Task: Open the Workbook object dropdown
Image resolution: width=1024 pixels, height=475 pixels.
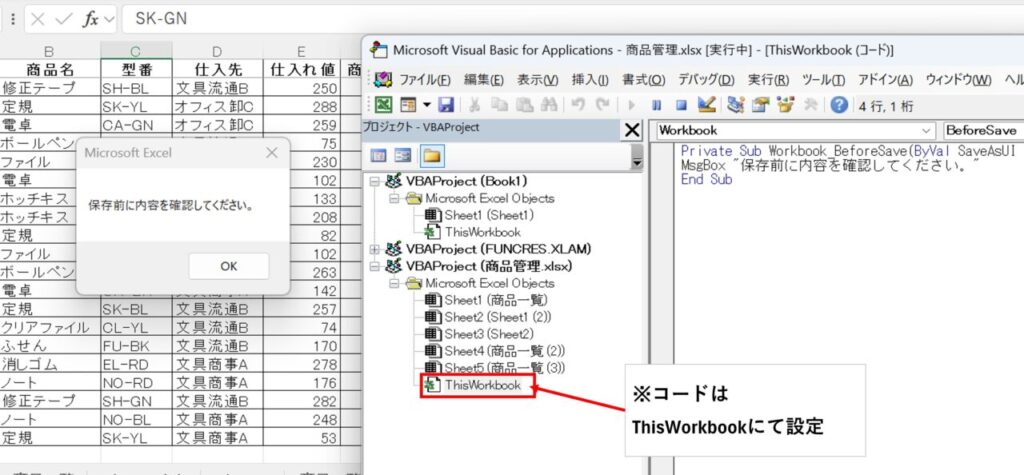Action: [x=928, y=131]
